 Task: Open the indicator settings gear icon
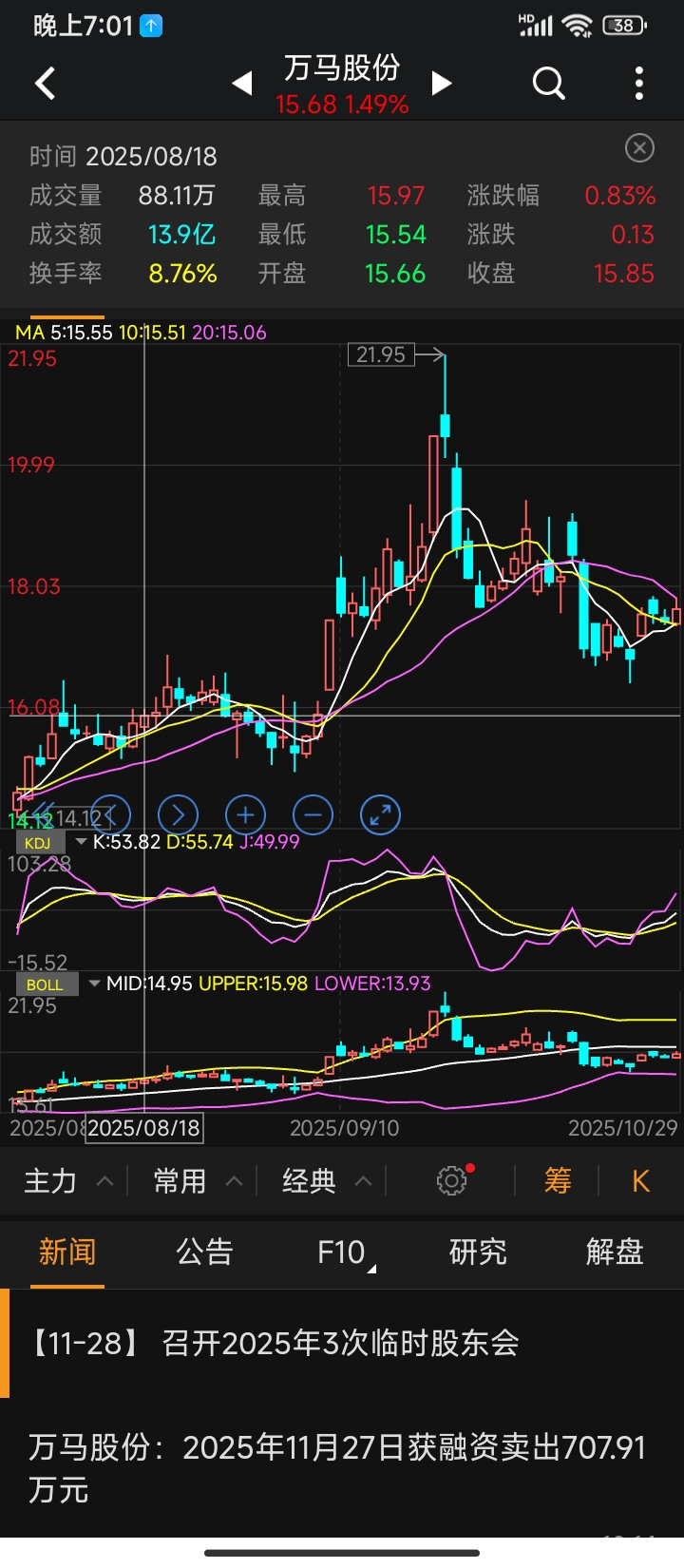(x=452, y=1180)
